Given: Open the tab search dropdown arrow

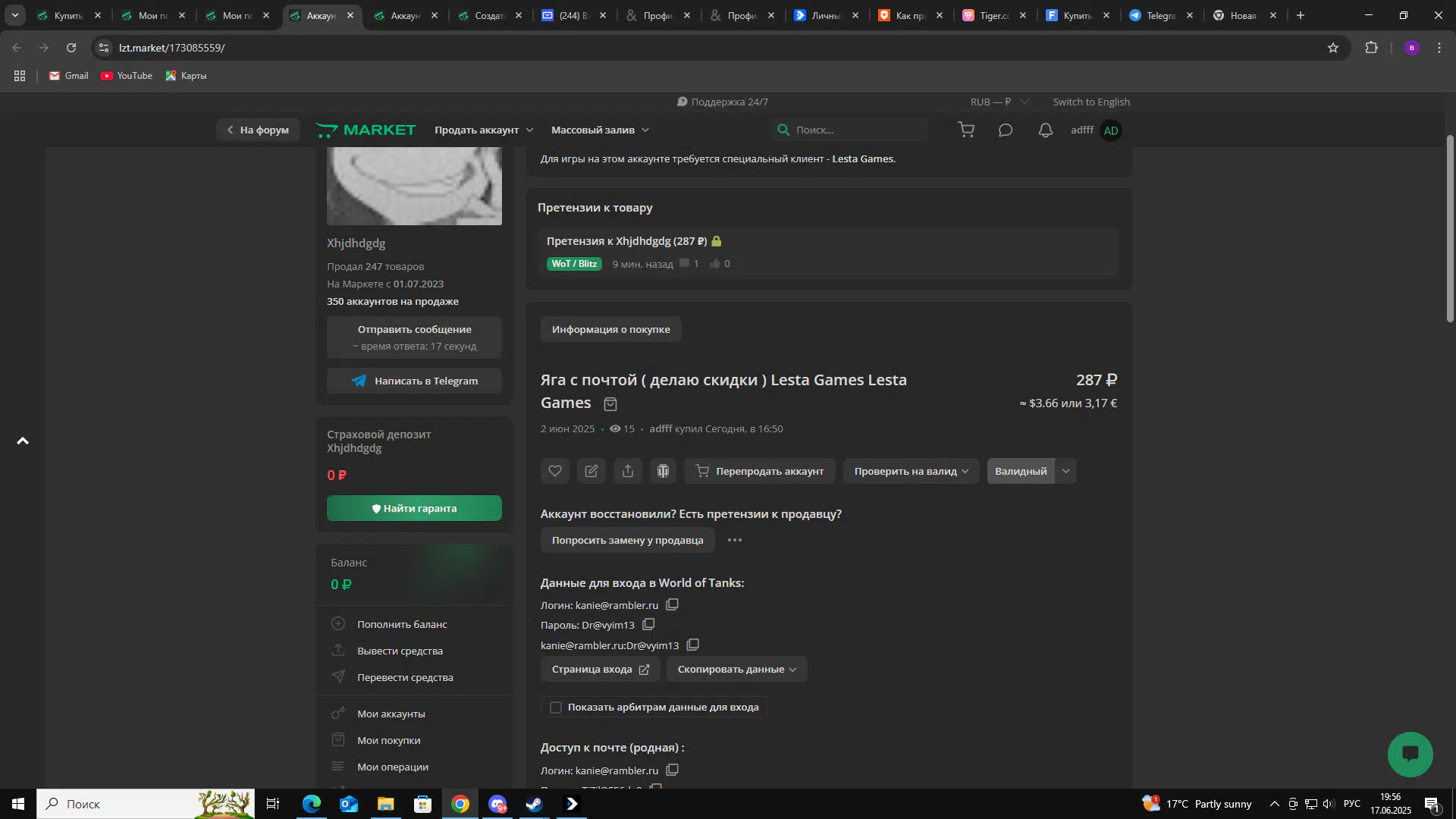Looking at the screenshot, I should (15, 15).
